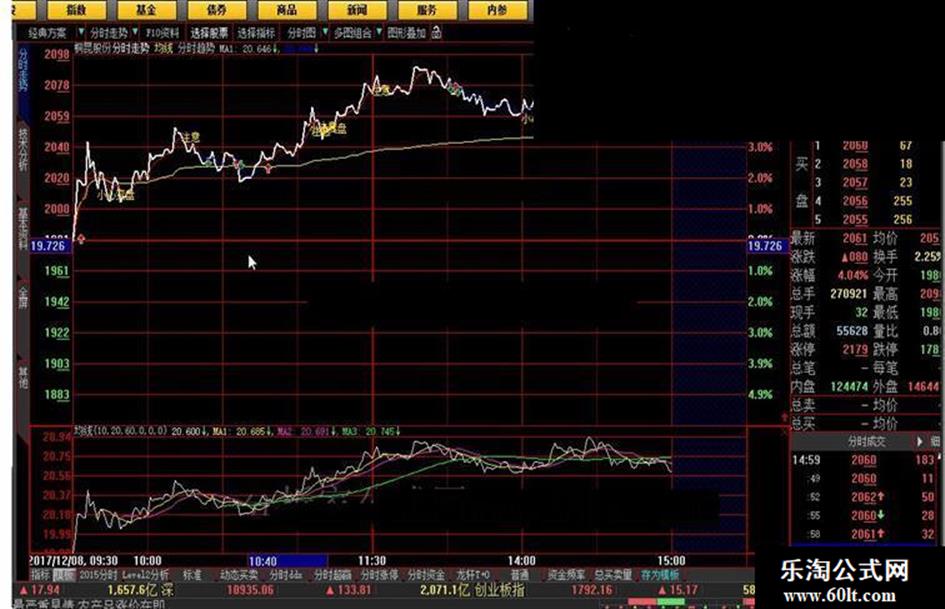The height and width of the screenshot is (609, 945).
Task: Click the 内盘 value 124474
Action: coord(849,386)
